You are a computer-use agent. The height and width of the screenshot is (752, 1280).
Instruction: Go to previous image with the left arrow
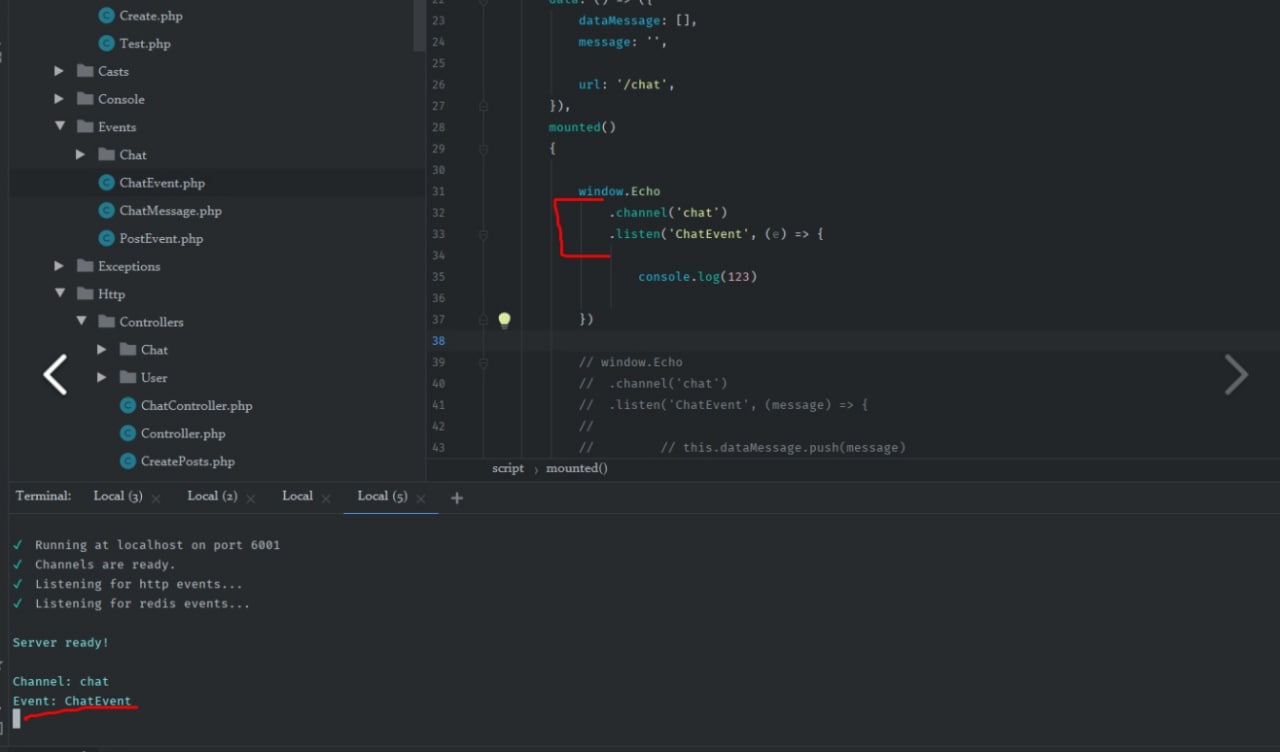[x=55, y=375]
